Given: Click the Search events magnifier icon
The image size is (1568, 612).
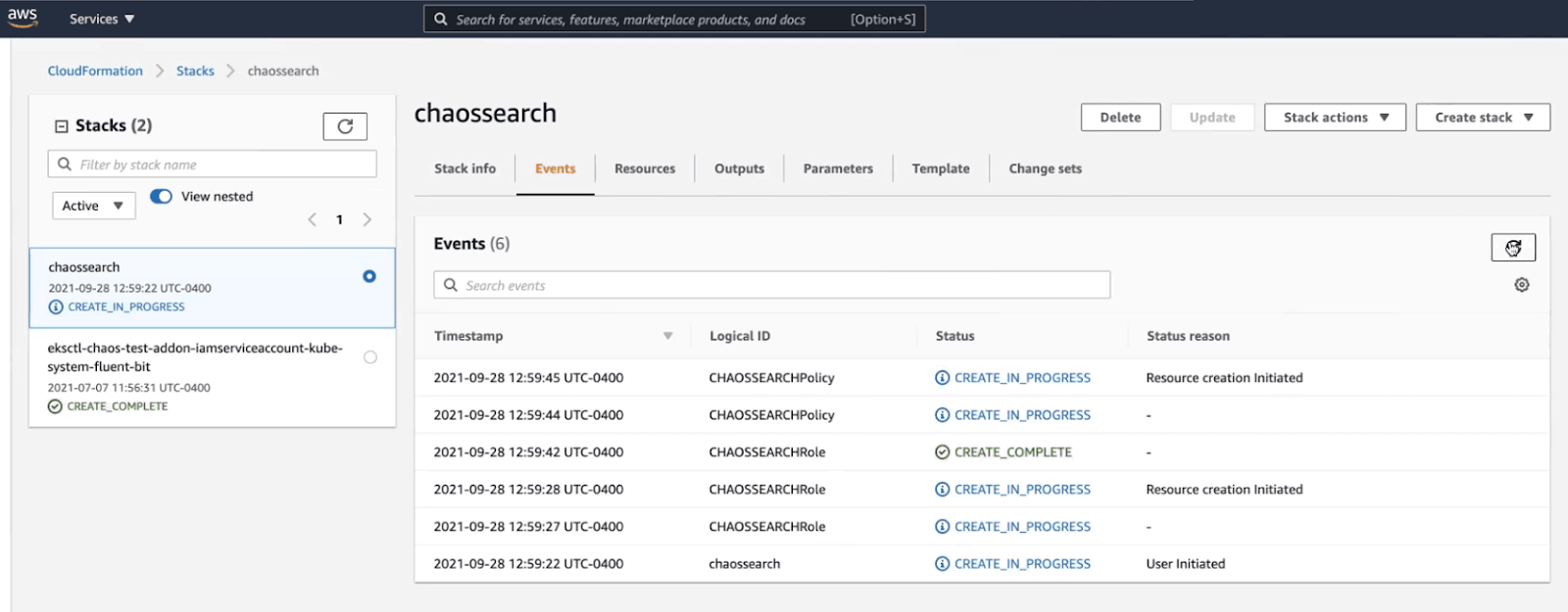Looking at the screenshot, I should [x=451, y=285].
